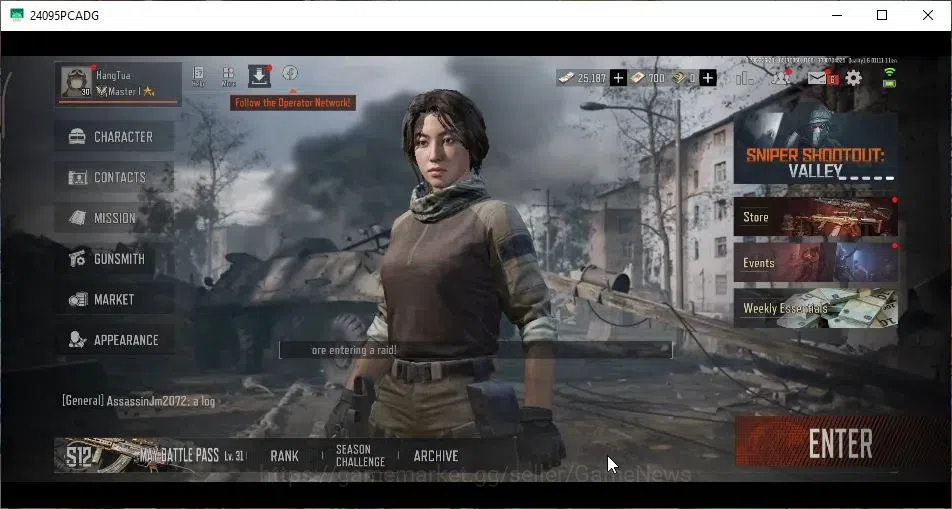The width and height of the screenshot is (952, 509).
Task: Click the 24095PCADG window title icon
Action: [17, 15]
